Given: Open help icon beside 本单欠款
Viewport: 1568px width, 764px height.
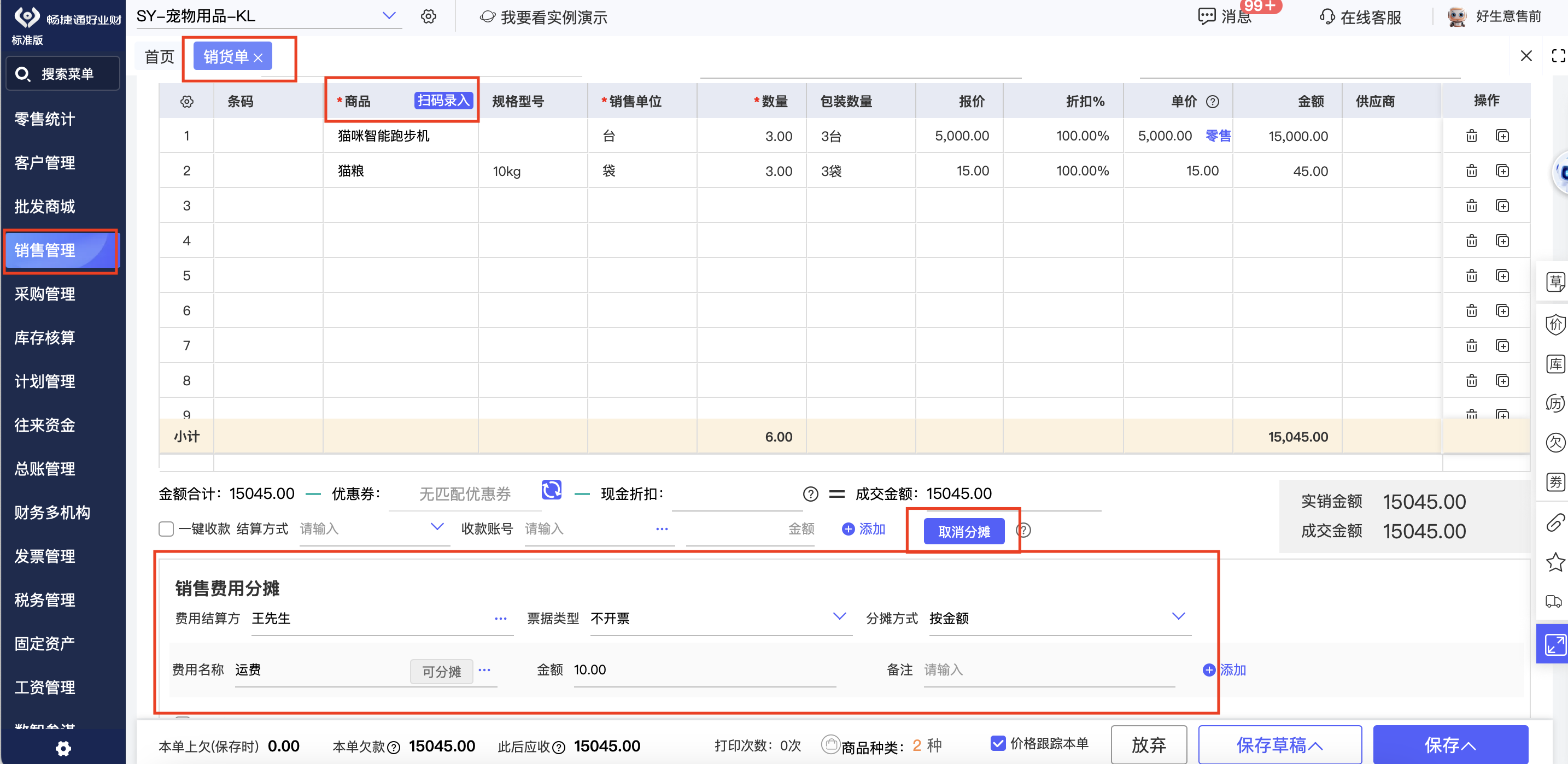Looking at the screenshot, I should point(394,748).
